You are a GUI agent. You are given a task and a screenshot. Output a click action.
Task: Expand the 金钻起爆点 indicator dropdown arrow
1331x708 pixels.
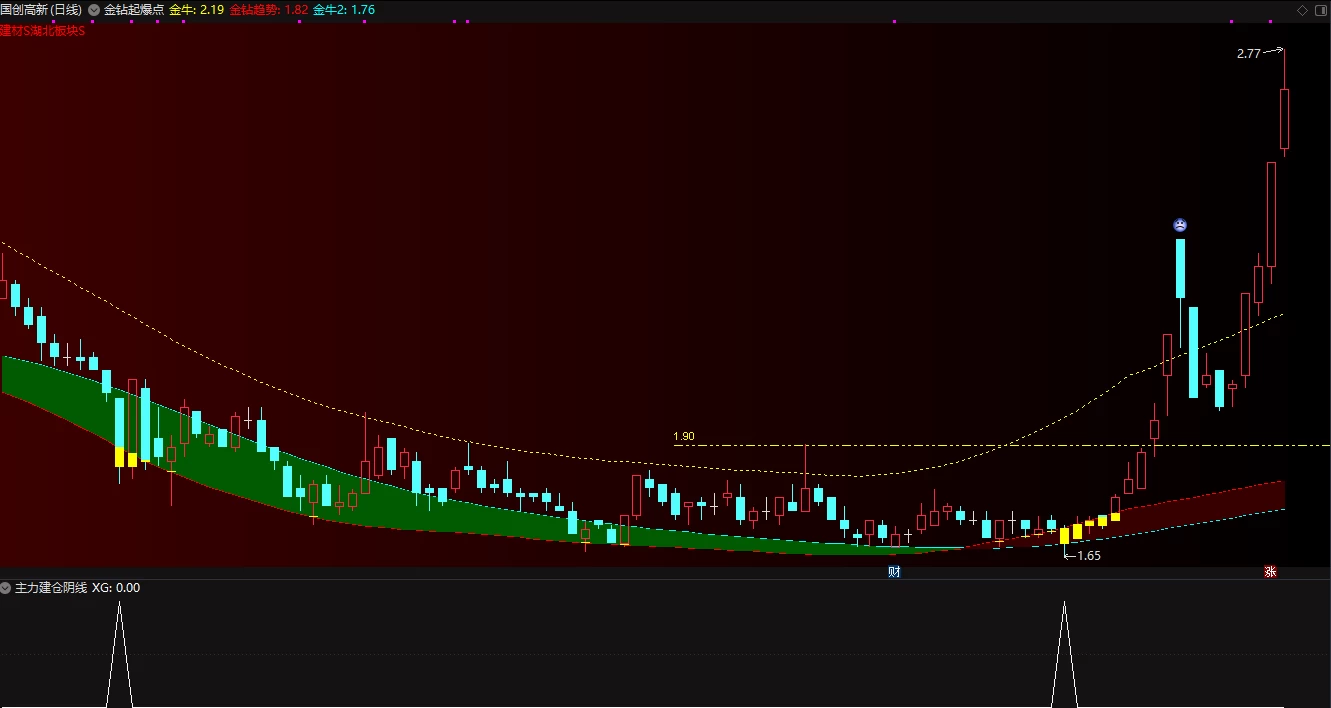tap(94, 9)
